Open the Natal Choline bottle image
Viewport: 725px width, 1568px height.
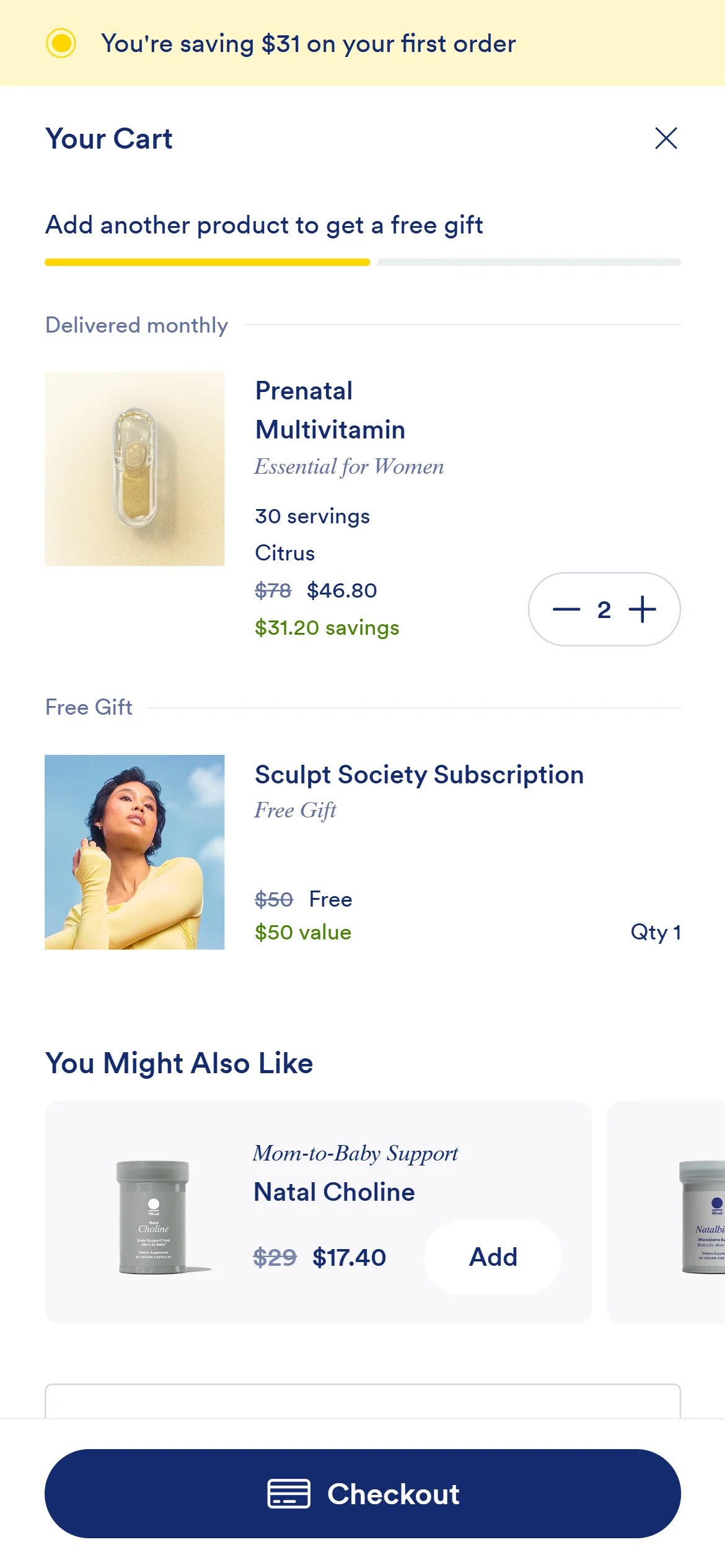pos(153,1216)
